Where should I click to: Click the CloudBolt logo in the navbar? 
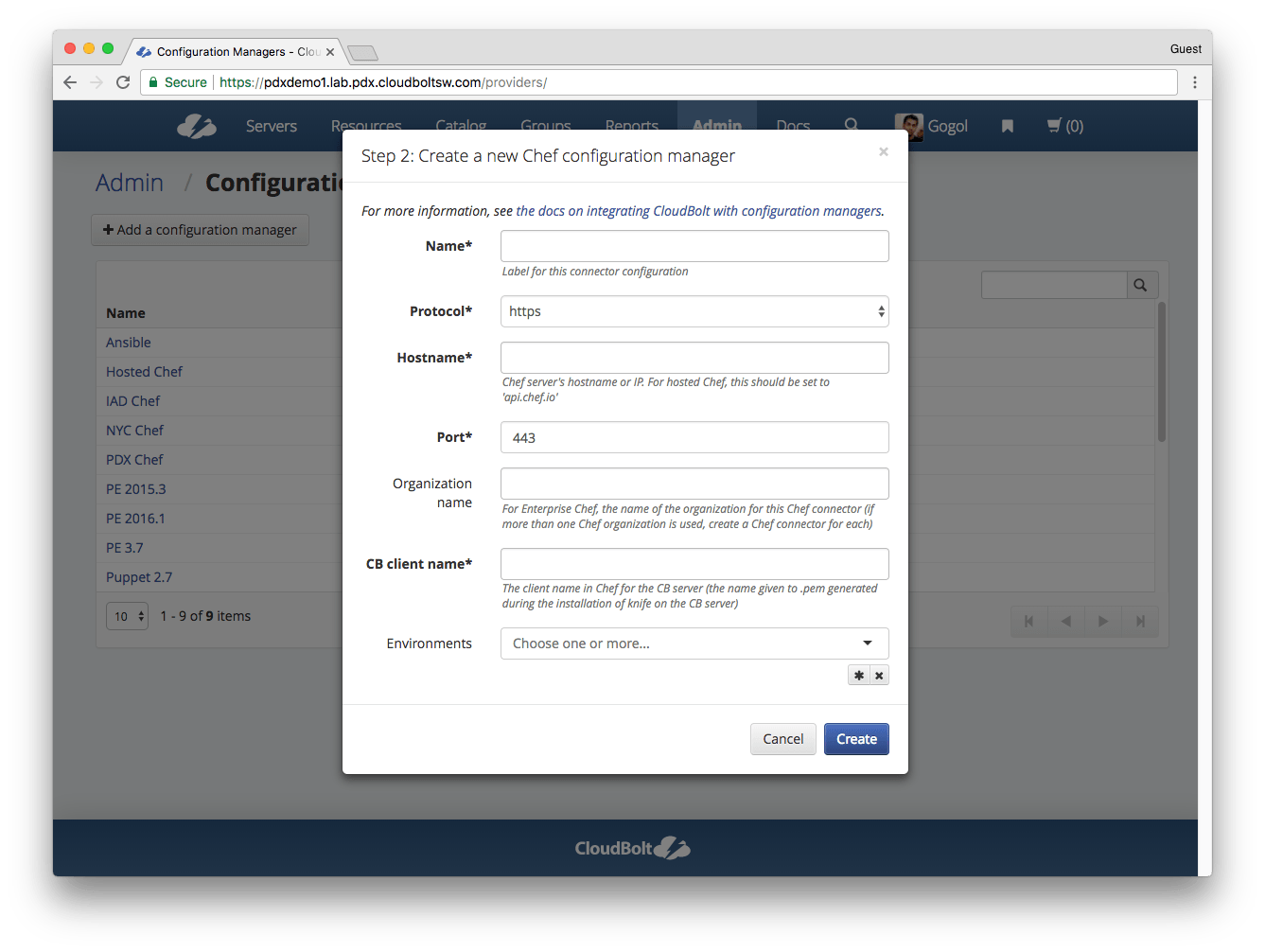(197, 126)
